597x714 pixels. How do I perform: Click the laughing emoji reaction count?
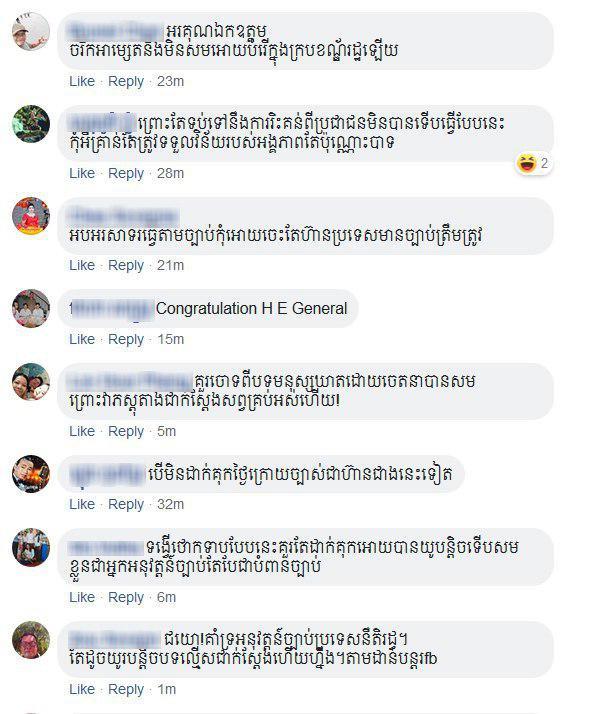534,163
